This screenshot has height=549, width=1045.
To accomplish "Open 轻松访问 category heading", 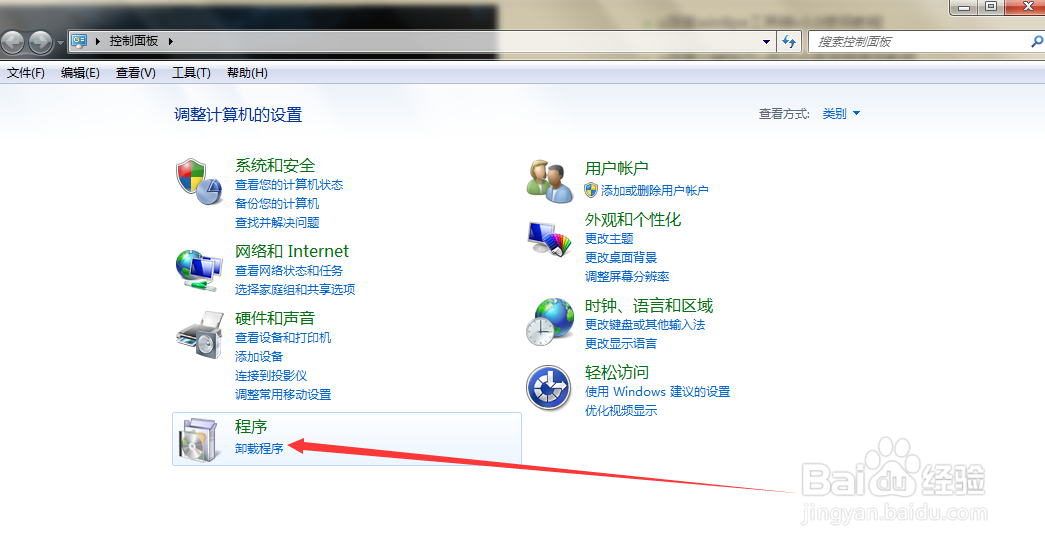I will click(616, 372).
